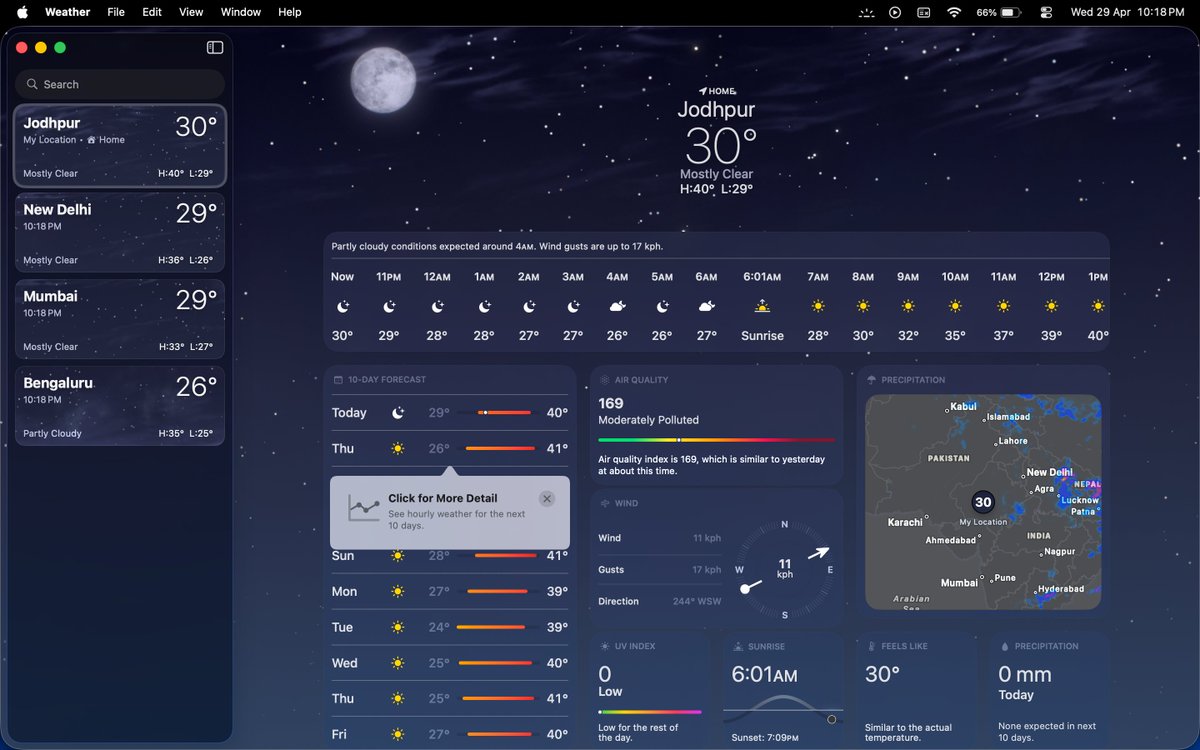Screen dimensions: 1200x750
Task: Click the Feels Like 30° value
Action: (x=882, y=675)
